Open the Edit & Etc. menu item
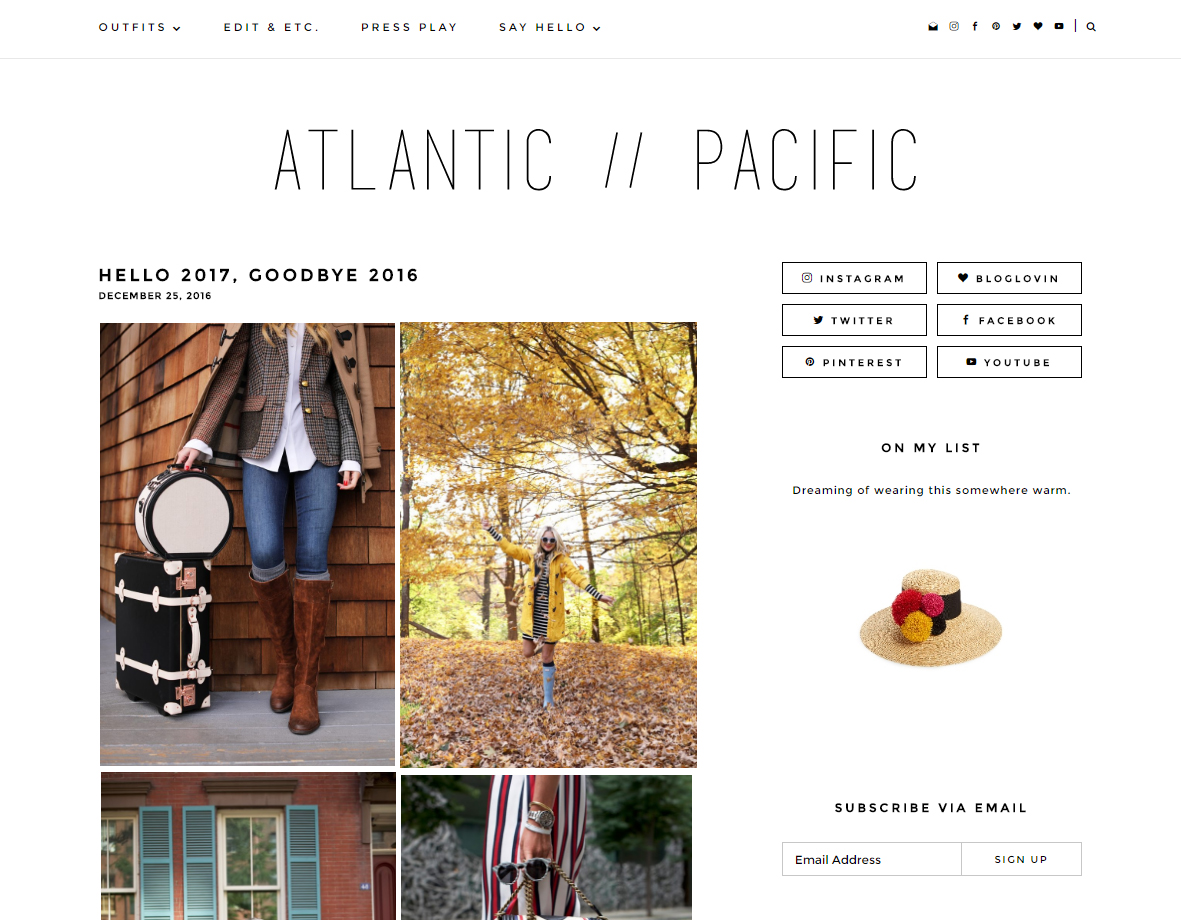This screenshot has width=1181, height=920. tap(271, 27)
